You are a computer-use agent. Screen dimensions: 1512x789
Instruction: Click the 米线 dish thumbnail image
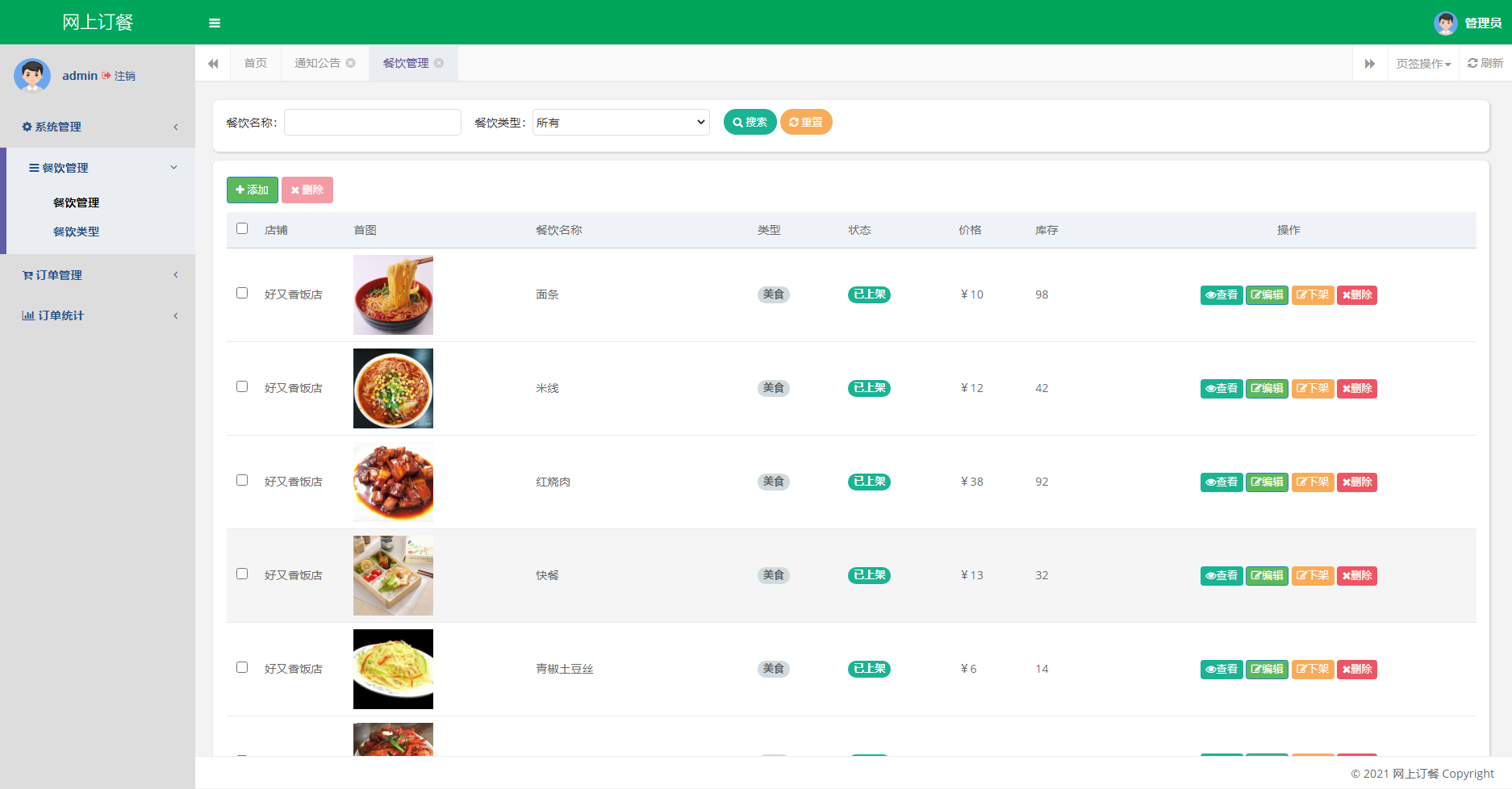point(393,388)
